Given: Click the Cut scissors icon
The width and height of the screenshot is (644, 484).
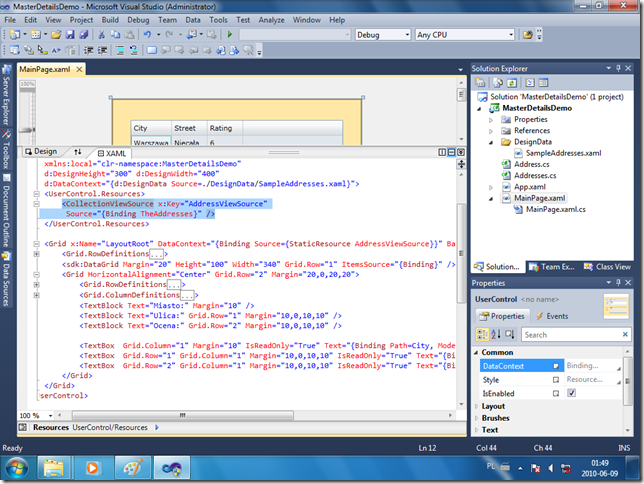Looking at the screenshot, I should pyautogui.click(x=101, y=35).
